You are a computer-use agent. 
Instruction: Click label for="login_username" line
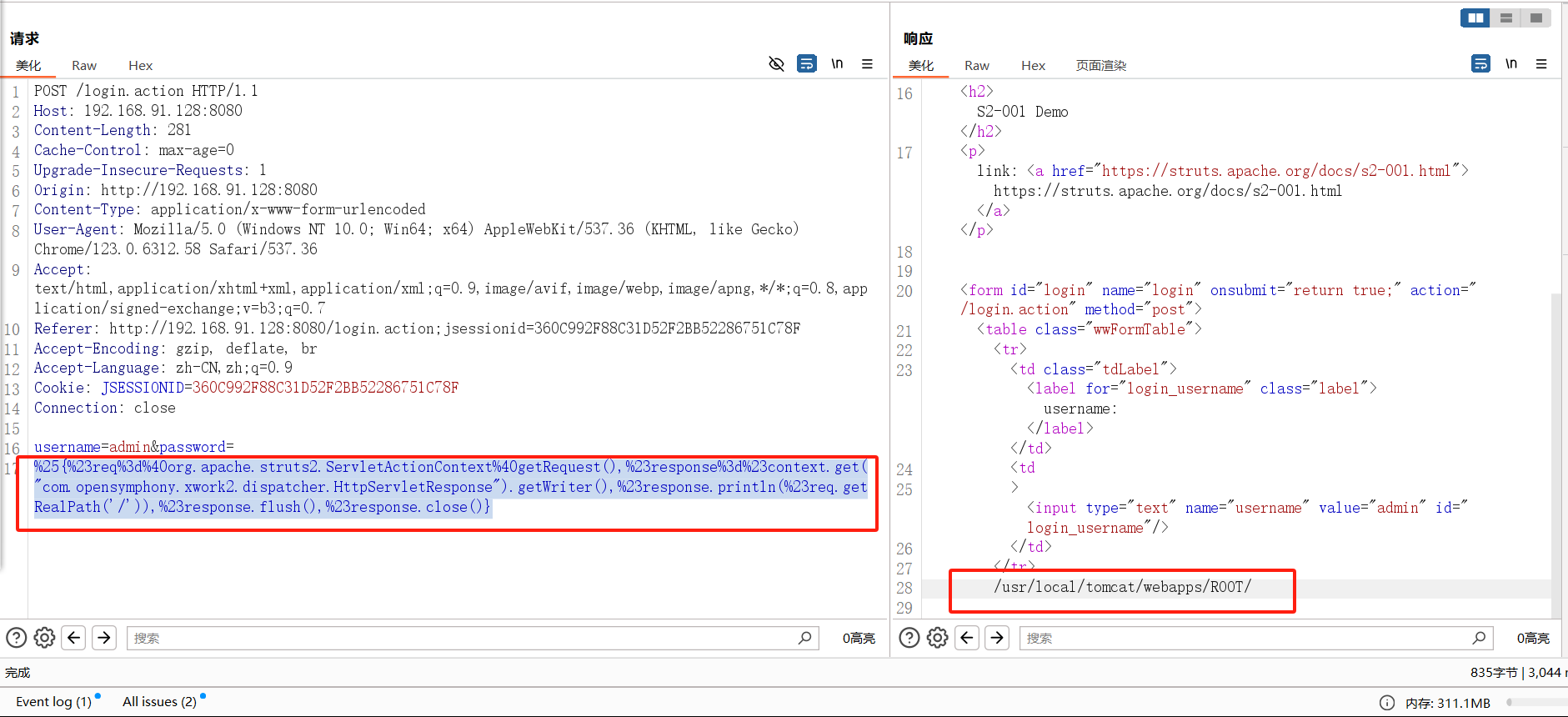[1201, 389]
